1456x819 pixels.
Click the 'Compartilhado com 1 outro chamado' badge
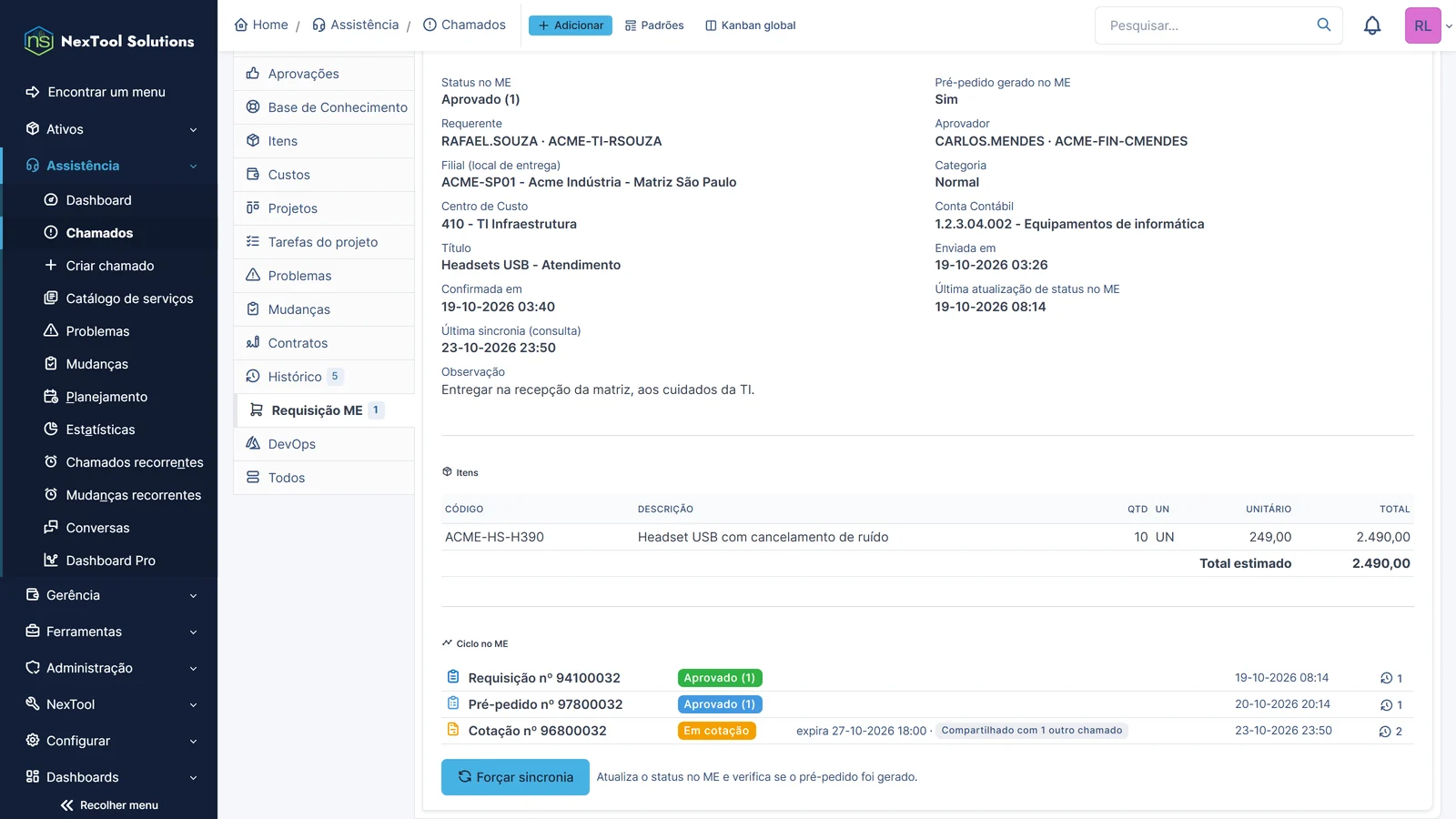click(1032, 731)
